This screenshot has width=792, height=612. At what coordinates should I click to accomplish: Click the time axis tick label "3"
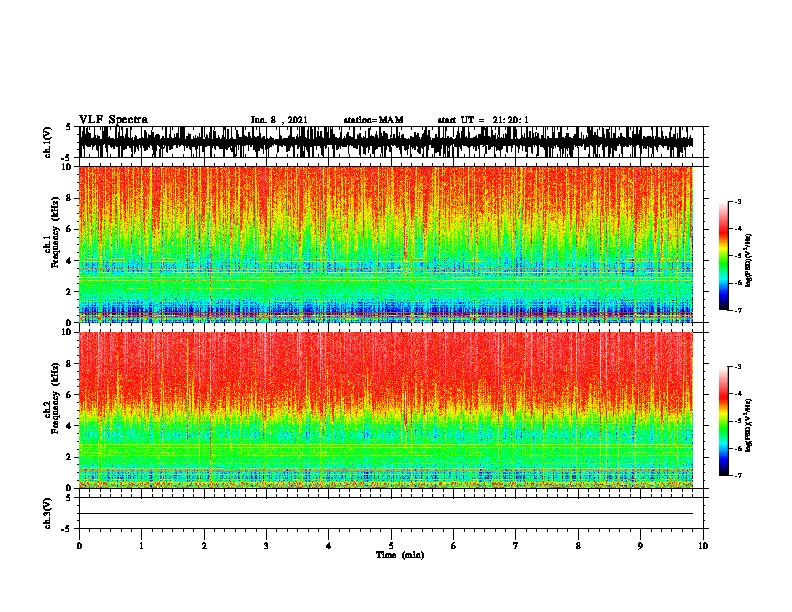[x=266, y=546]
